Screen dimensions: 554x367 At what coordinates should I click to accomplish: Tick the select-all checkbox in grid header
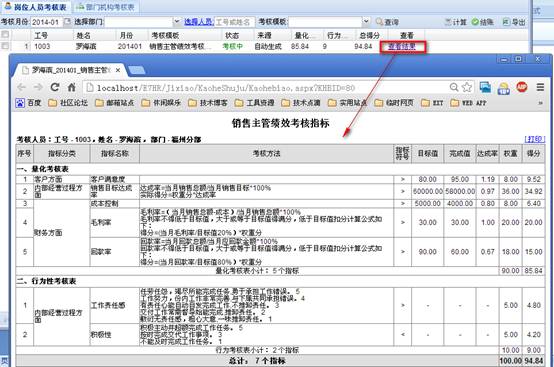coord(5,35)
